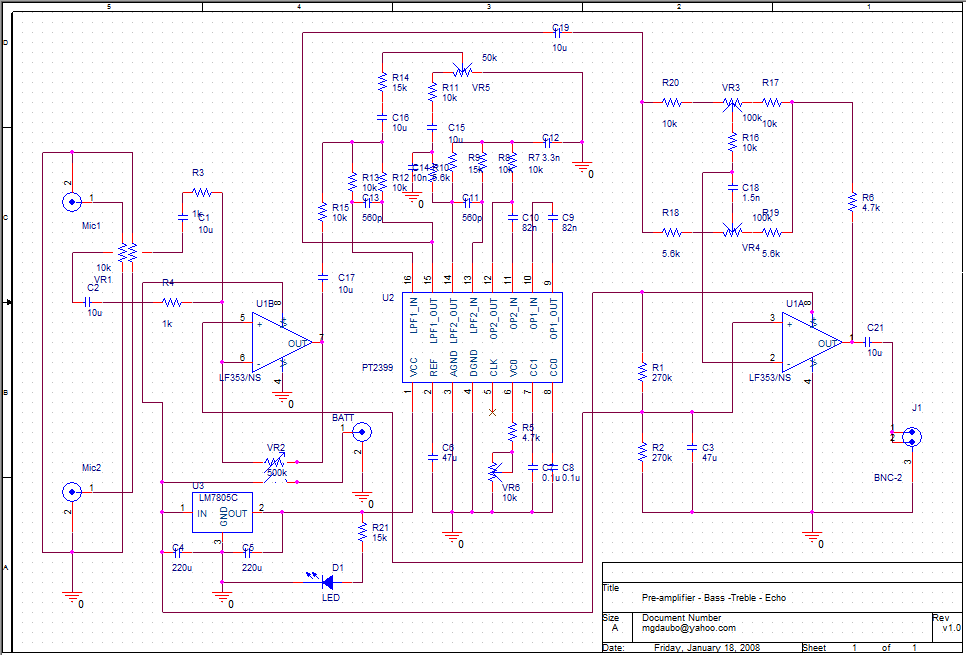The image size is (966, 655).
Task: Click the R14 15k resistor symbol
Action: point(383,83)
